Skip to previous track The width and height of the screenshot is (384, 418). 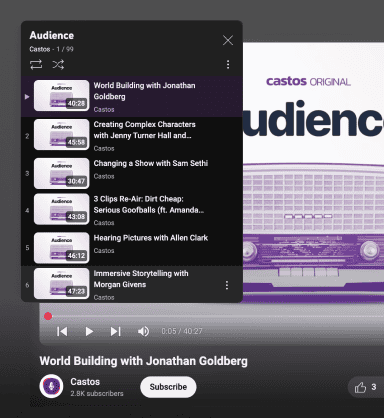tap(62, 331)
